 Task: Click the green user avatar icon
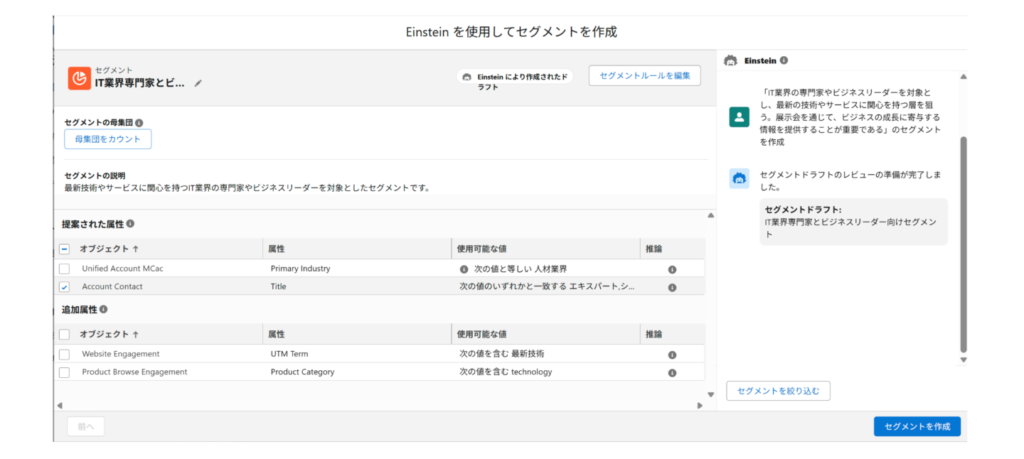tap(739, 118)
